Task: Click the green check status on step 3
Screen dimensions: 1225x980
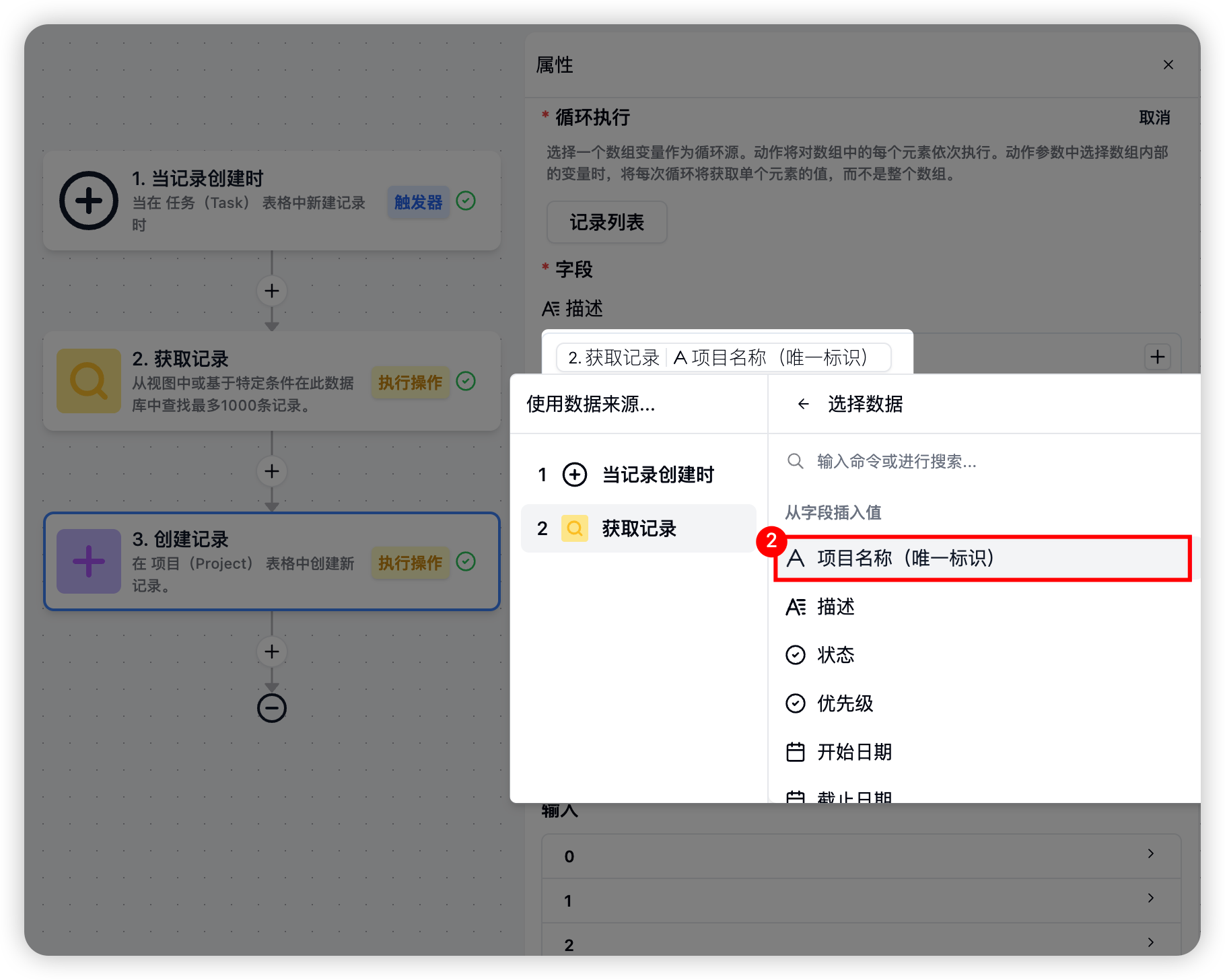Action: [x=466, y=561]
